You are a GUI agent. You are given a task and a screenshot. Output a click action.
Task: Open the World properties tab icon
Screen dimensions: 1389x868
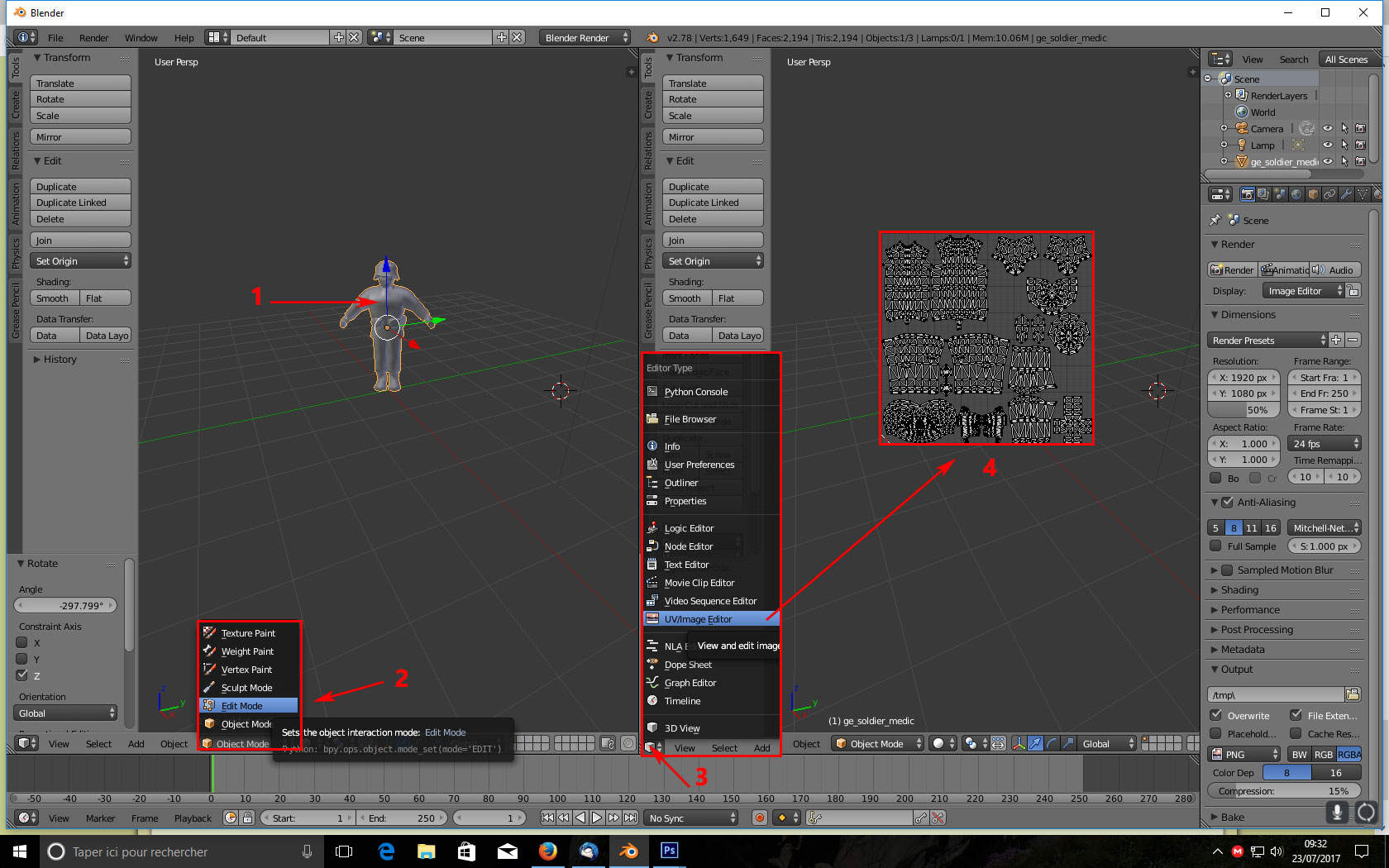click(1296, 194)
